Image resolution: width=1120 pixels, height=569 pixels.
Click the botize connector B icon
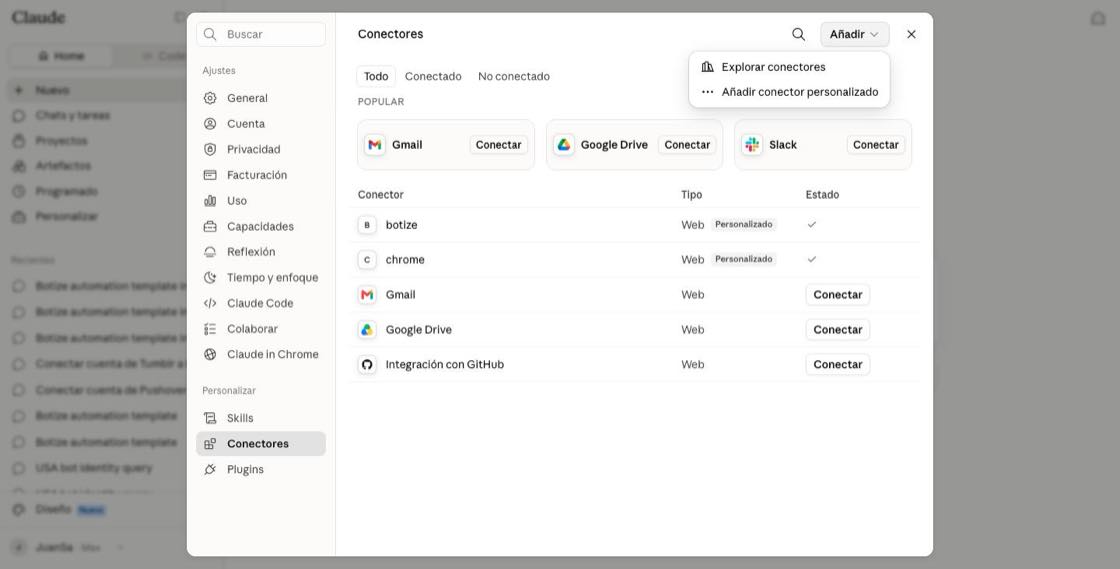click(x=366, y=225)
